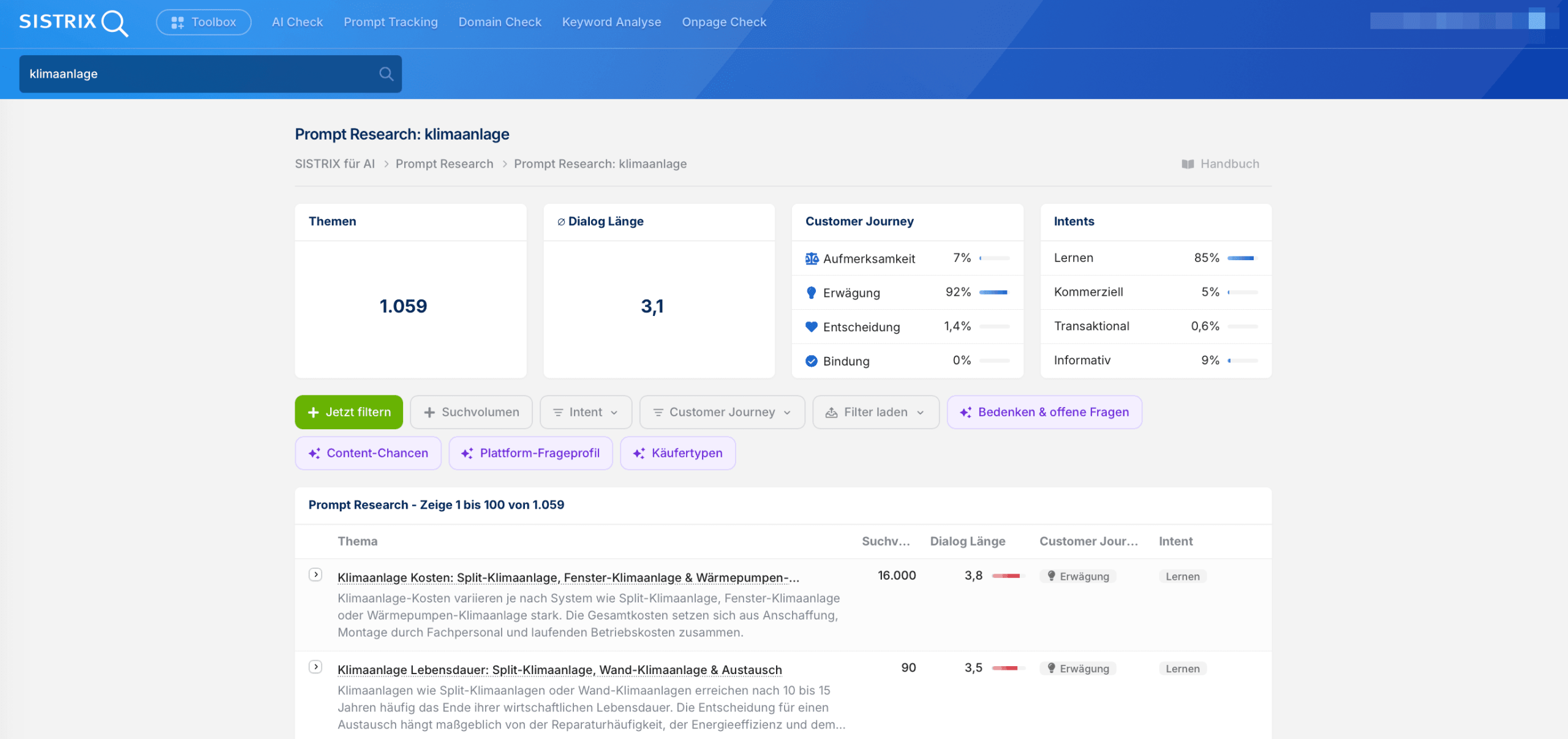Click the Erwägung lightbulb icon
The width and height of the screenshot is (1568, 739).
tap(812, 293)
